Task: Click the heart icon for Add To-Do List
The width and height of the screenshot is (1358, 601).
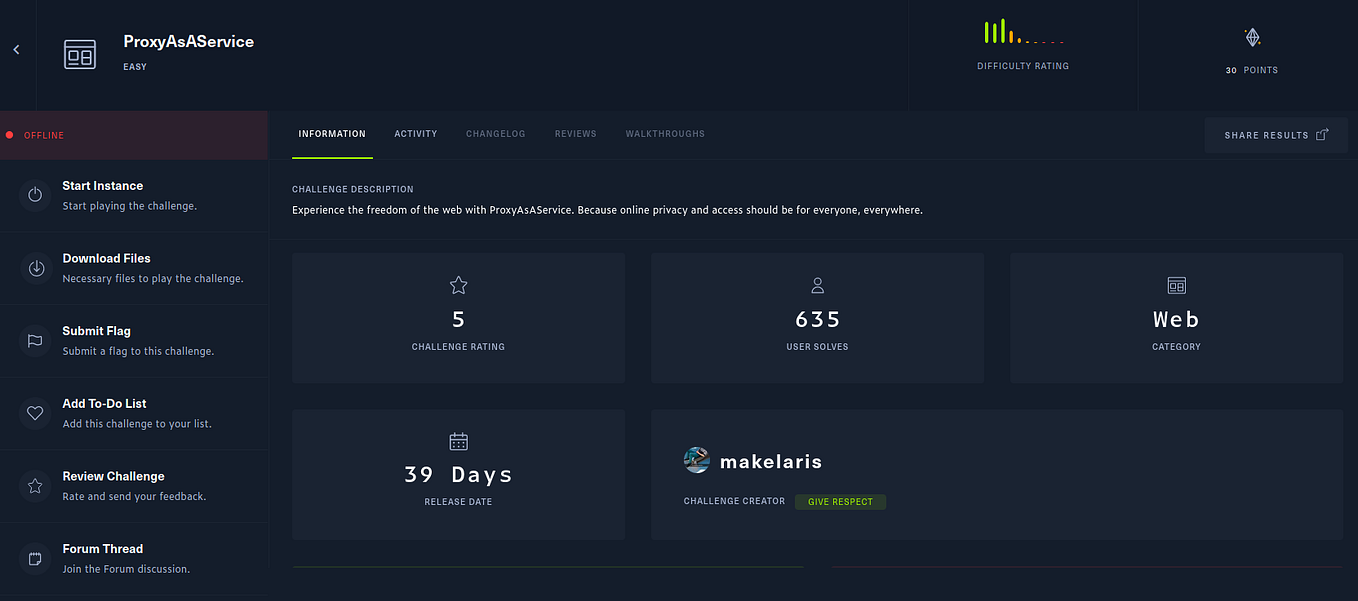Action: pyautogui.click(x=35, y=413)
